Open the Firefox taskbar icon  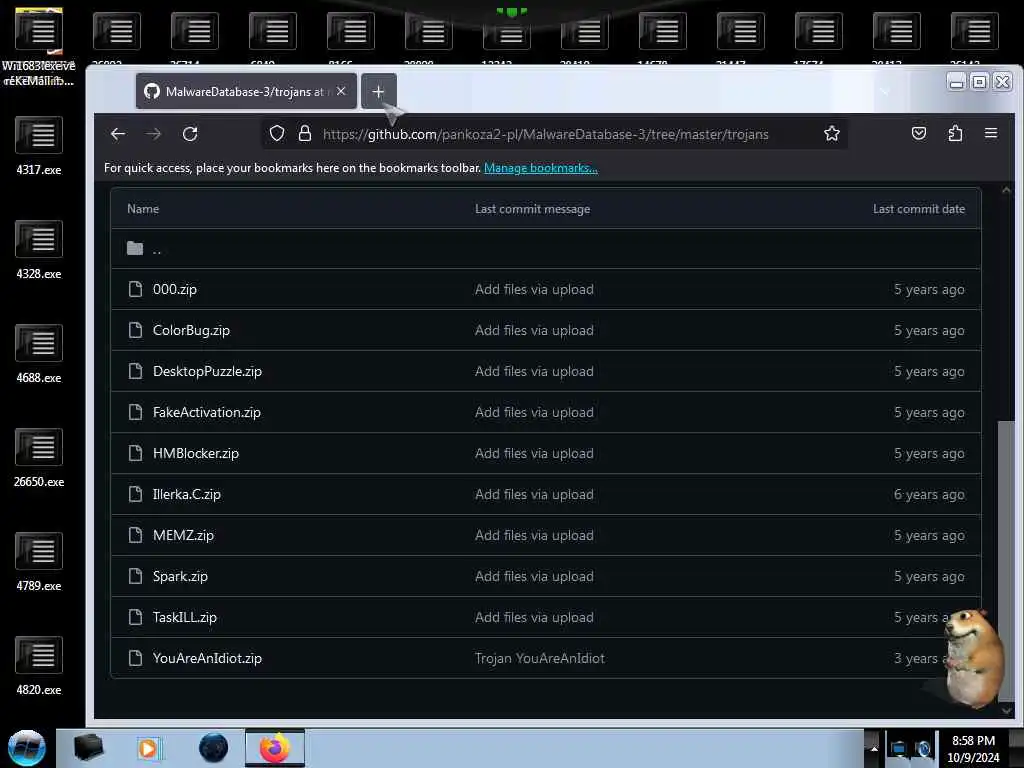tap(275, 748)
